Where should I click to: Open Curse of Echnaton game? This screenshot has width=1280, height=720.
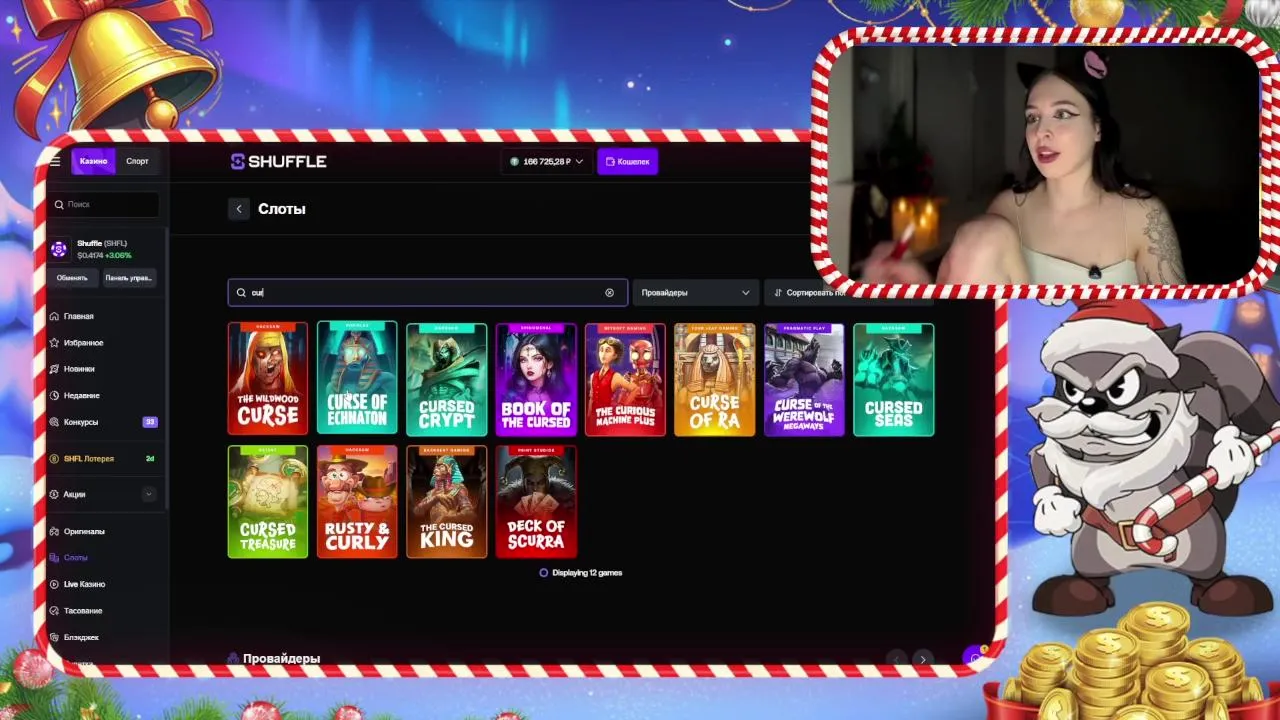tap(357, 379)
